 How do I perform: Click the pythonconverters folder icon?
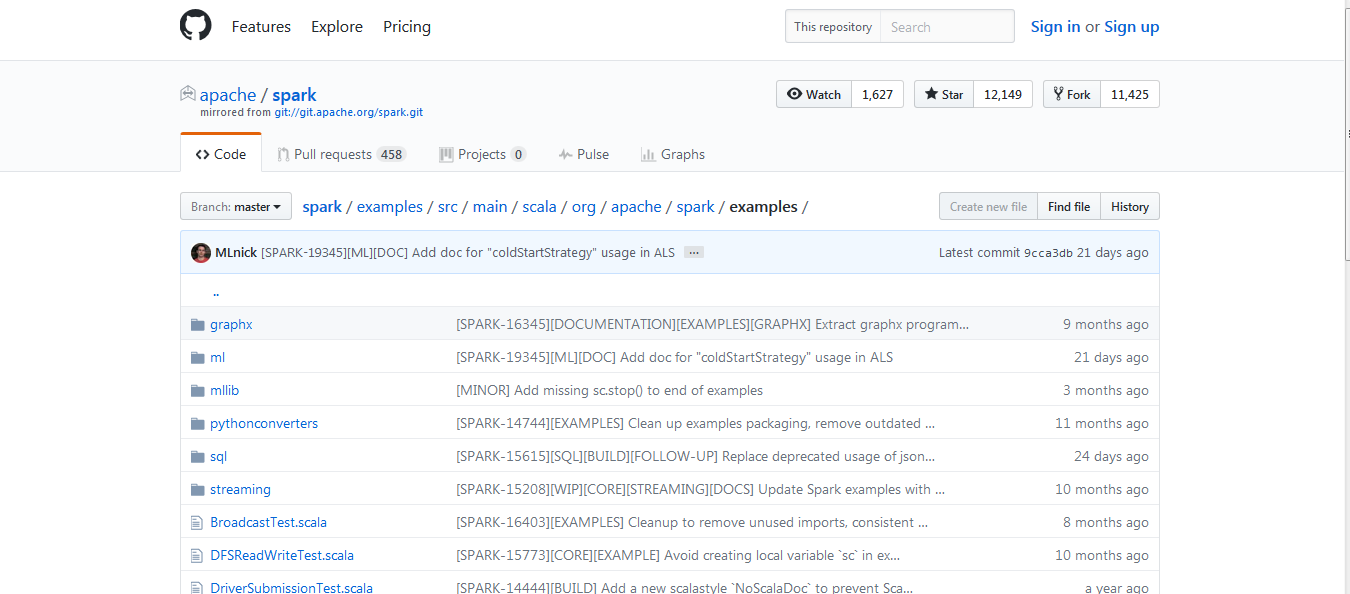pos(197,423)
